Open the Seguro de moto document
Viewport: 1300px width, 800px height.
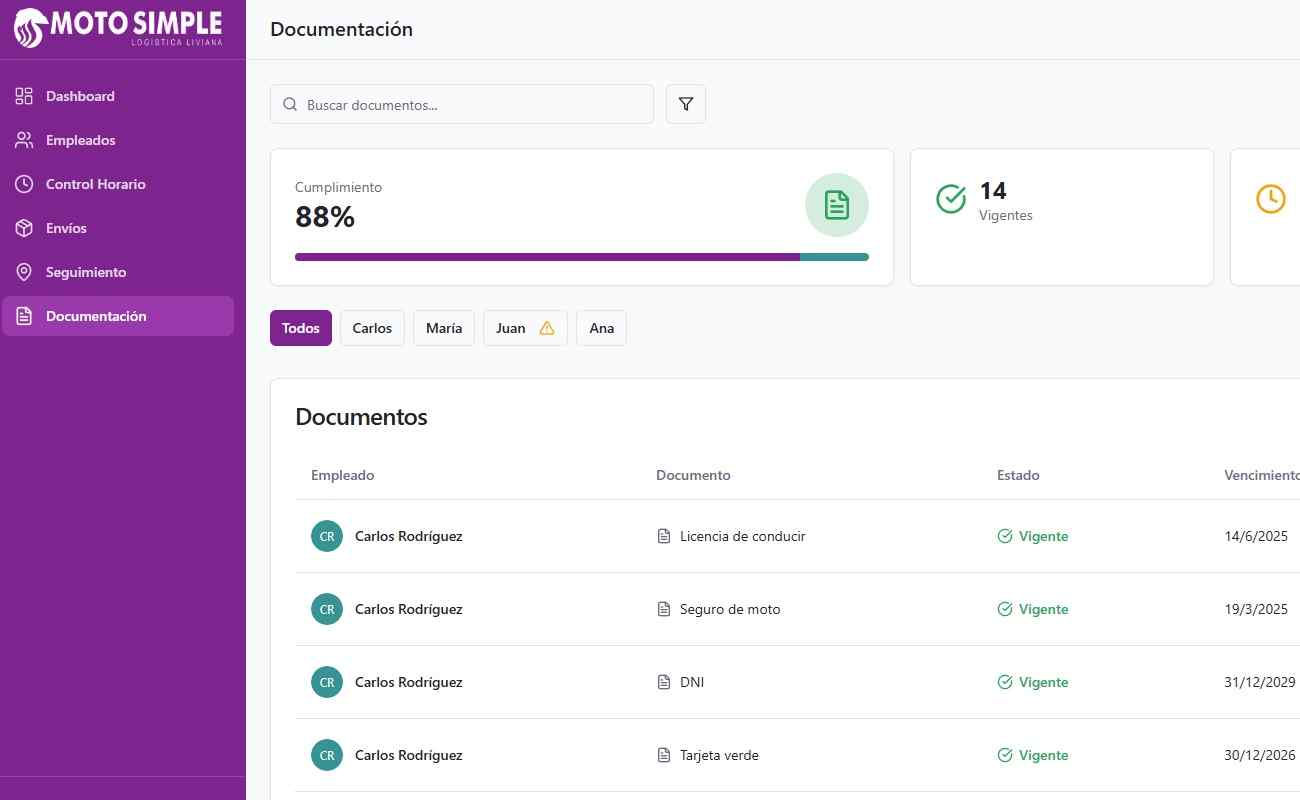(730, 609)
